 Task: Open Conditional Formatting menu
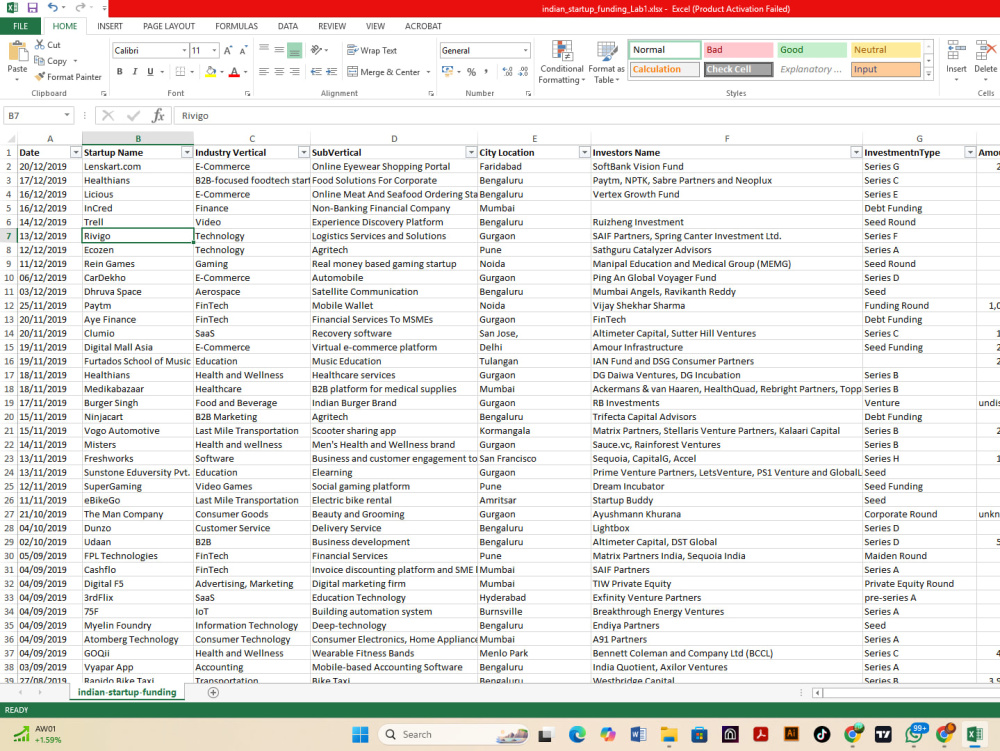(561, 62)
